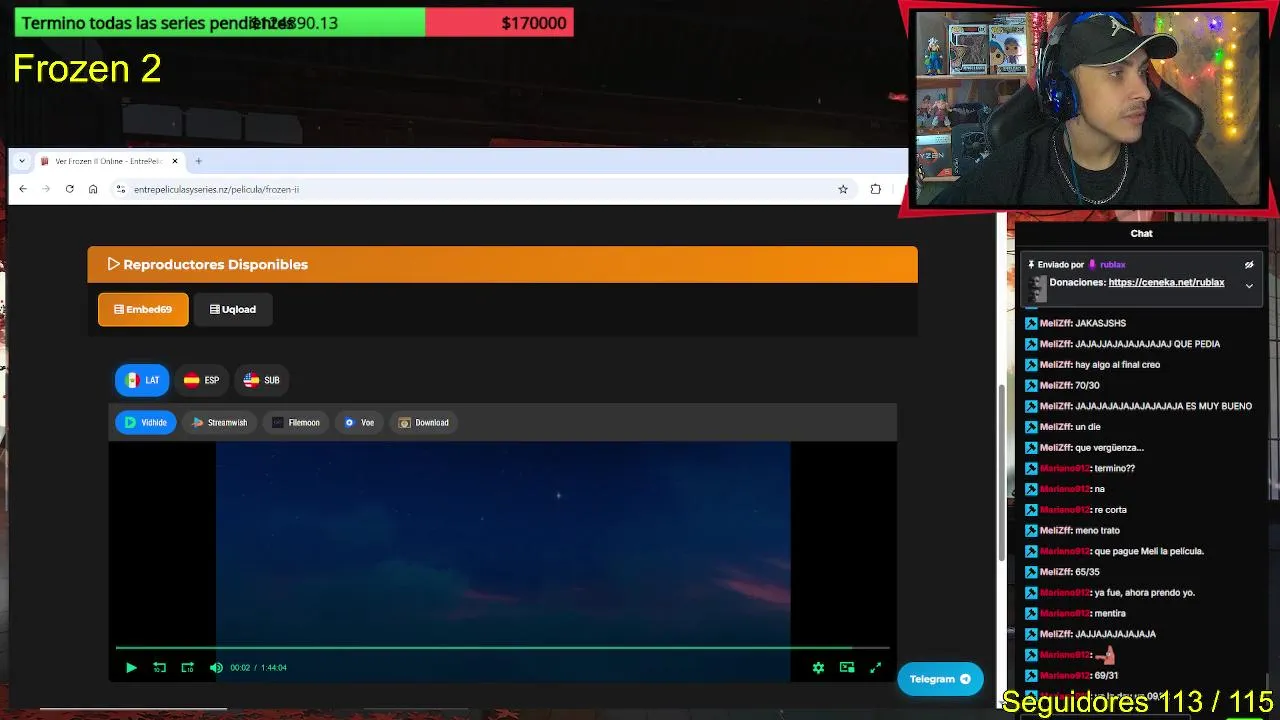Enter fullscreen in the video player
Viewport: 1280px width, 720px height.
(875, 667)
